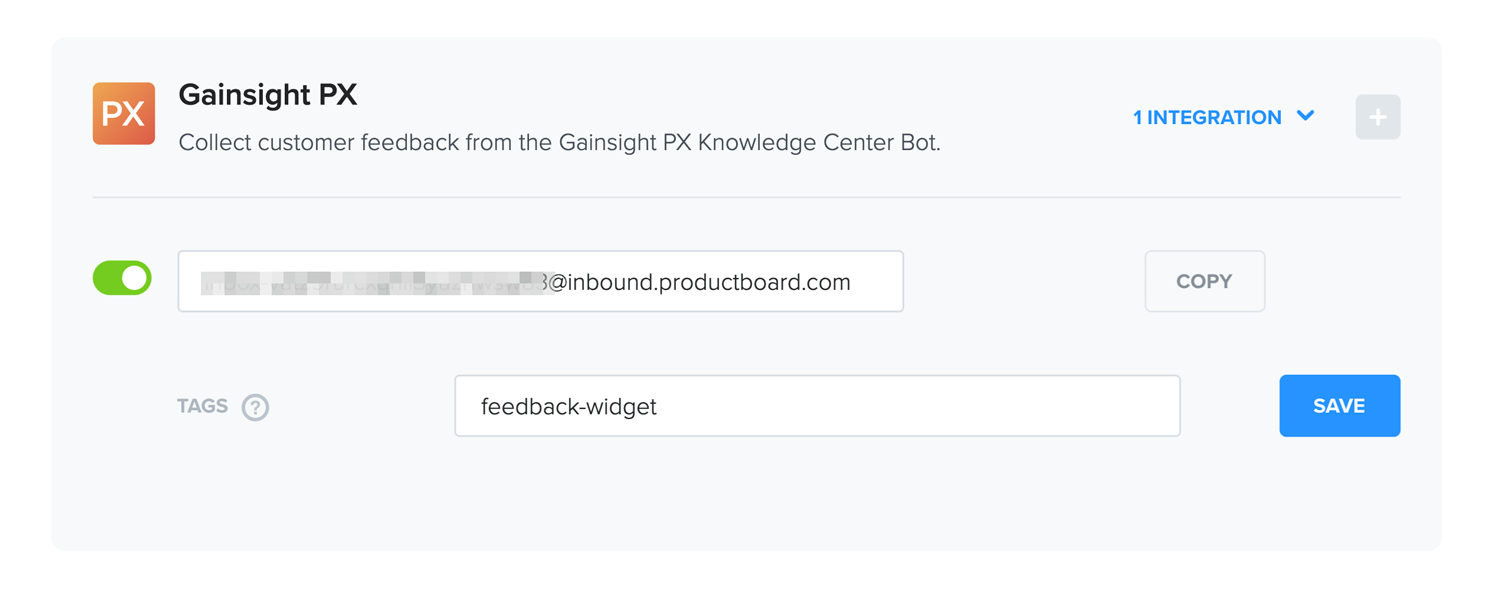Place cursor after the feedback-widget text

coord(659,407)
